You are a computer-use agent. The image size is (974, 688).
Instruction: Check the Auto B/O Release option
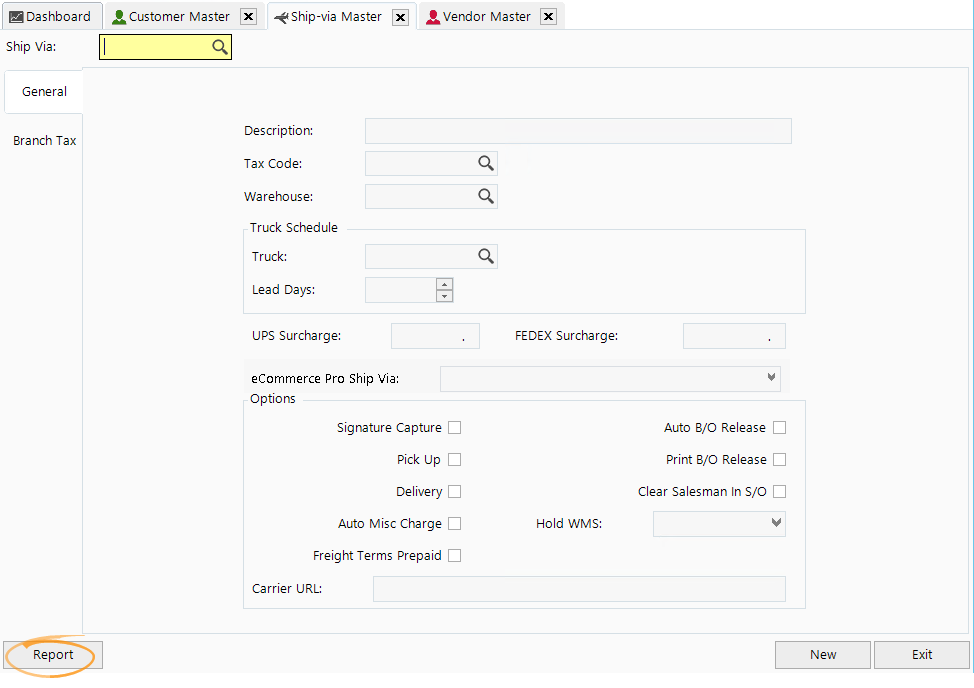779,427
